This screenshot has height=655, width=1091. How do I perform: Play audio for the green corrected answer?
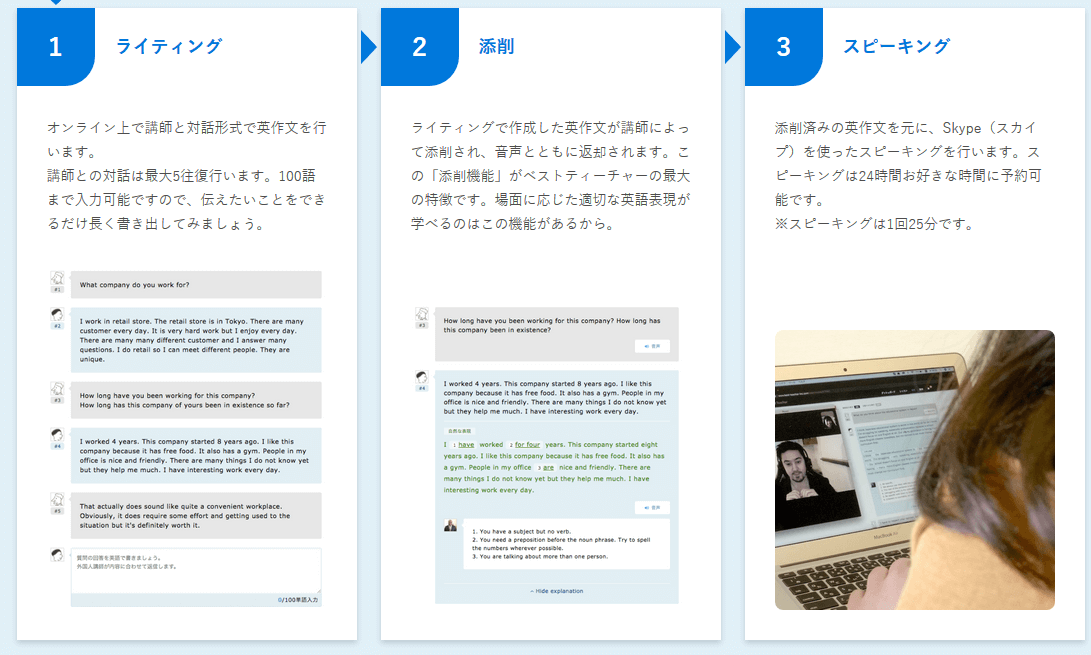652,507
